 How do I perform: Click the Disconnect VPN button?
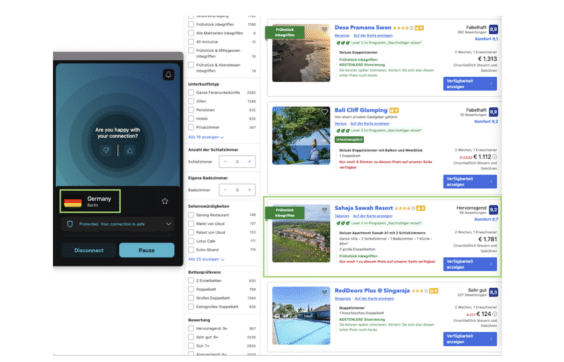(89, 250)
